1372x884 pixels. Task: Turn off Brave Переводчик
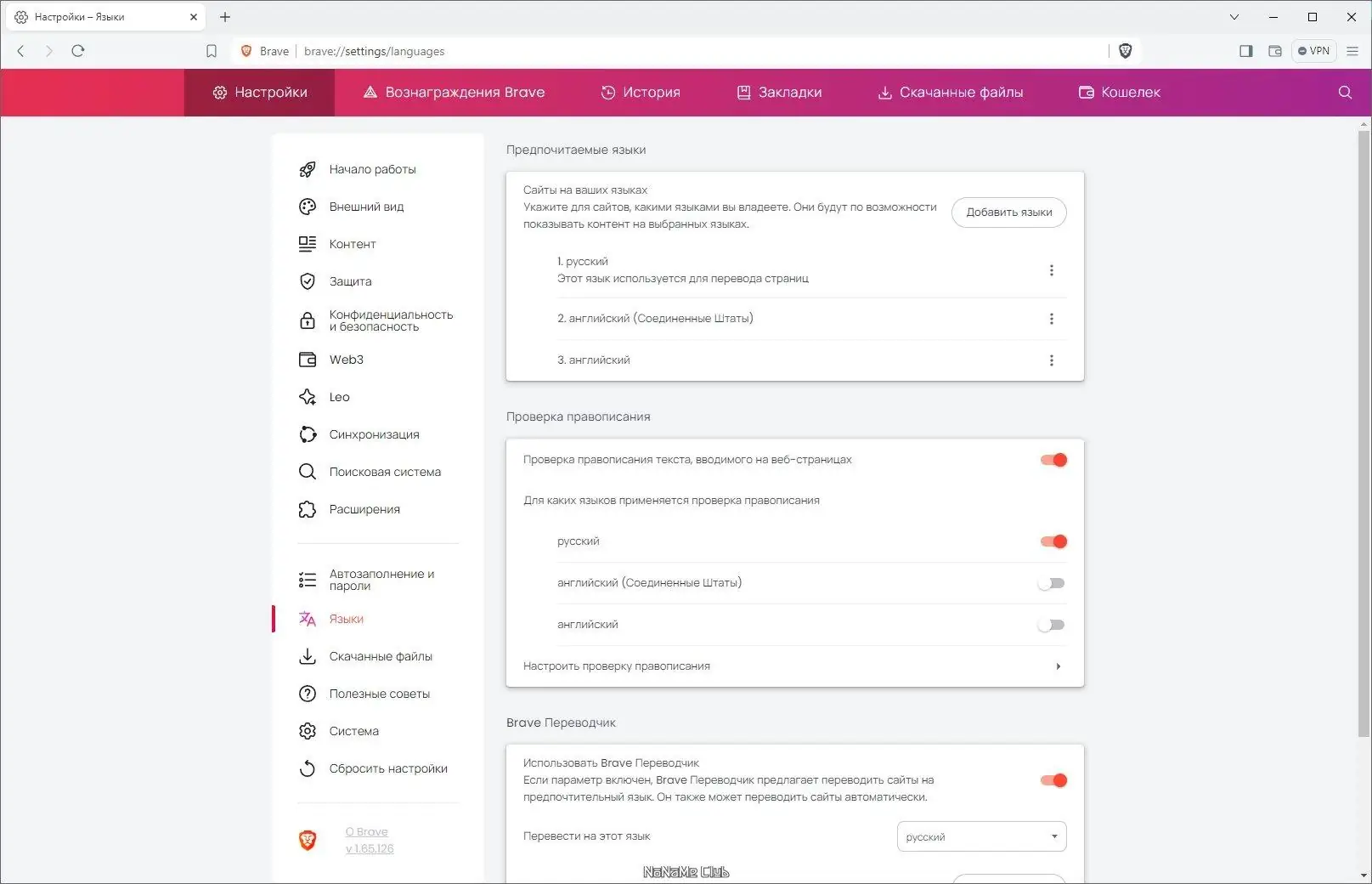tap(1053, 779)
